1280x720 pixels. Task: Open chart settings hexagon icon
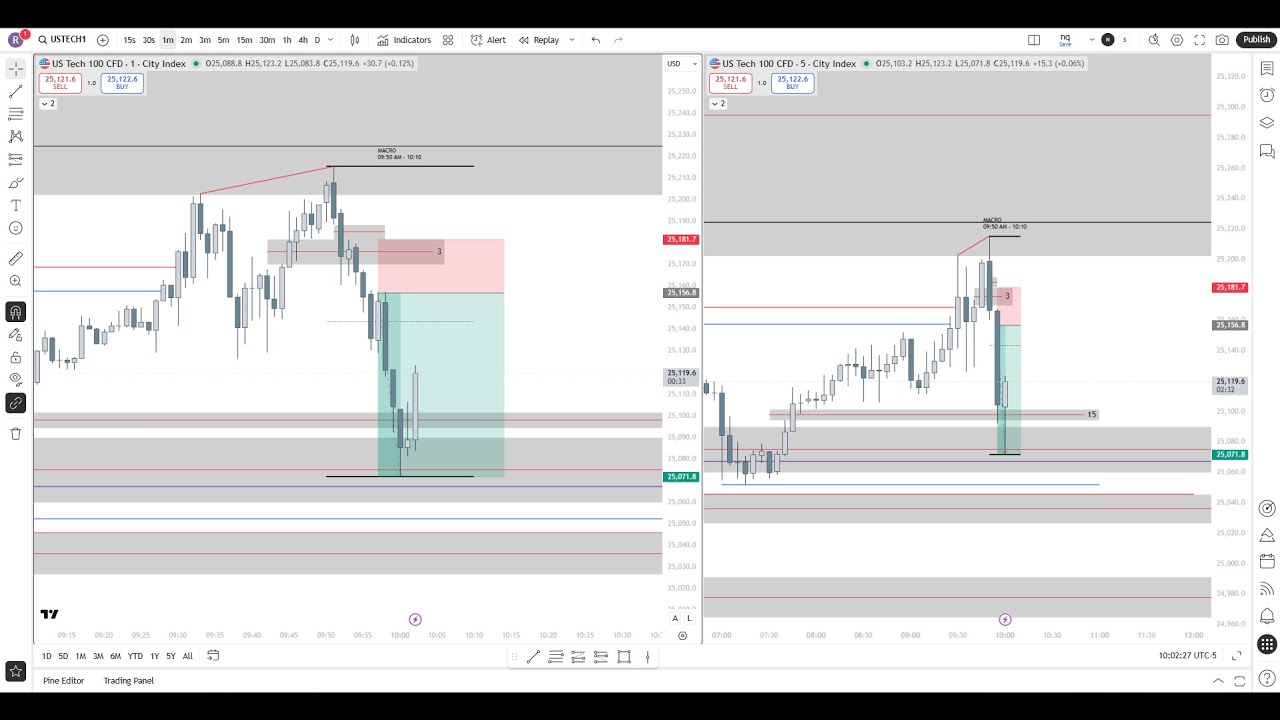[x=1177, y=40]
